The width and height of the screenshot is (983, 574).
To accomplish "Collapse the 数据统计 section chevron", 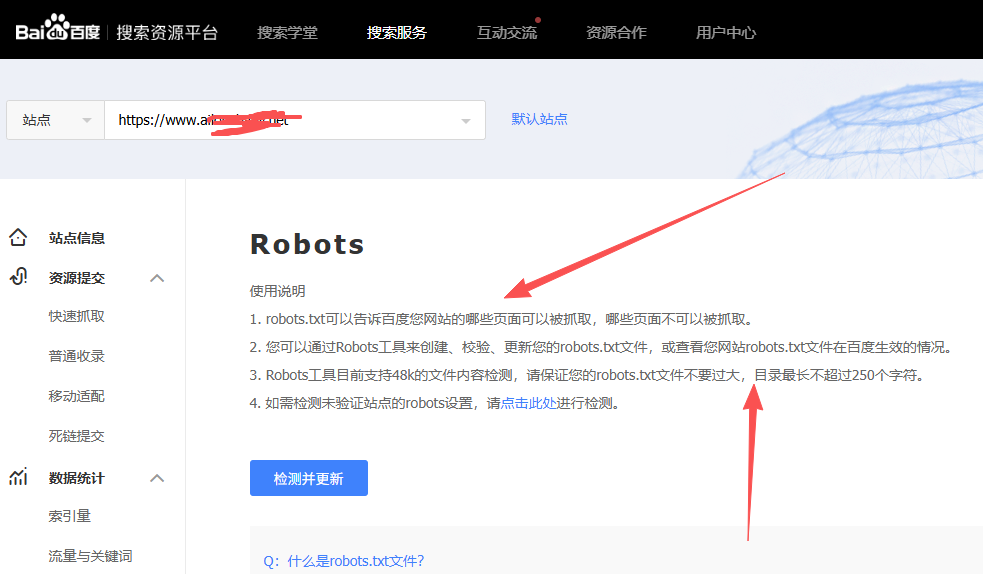I will pos(157,478).
